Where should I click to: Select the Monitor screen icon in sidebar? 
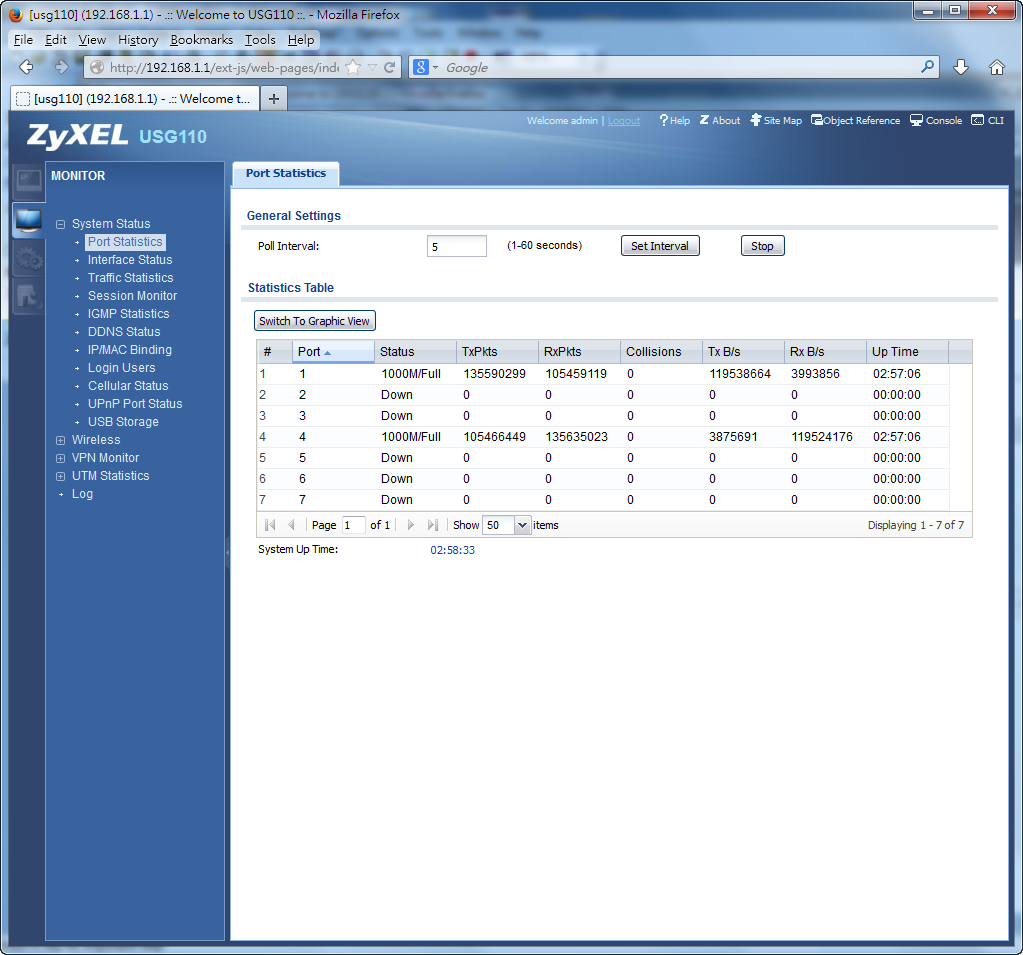(28, 219)
